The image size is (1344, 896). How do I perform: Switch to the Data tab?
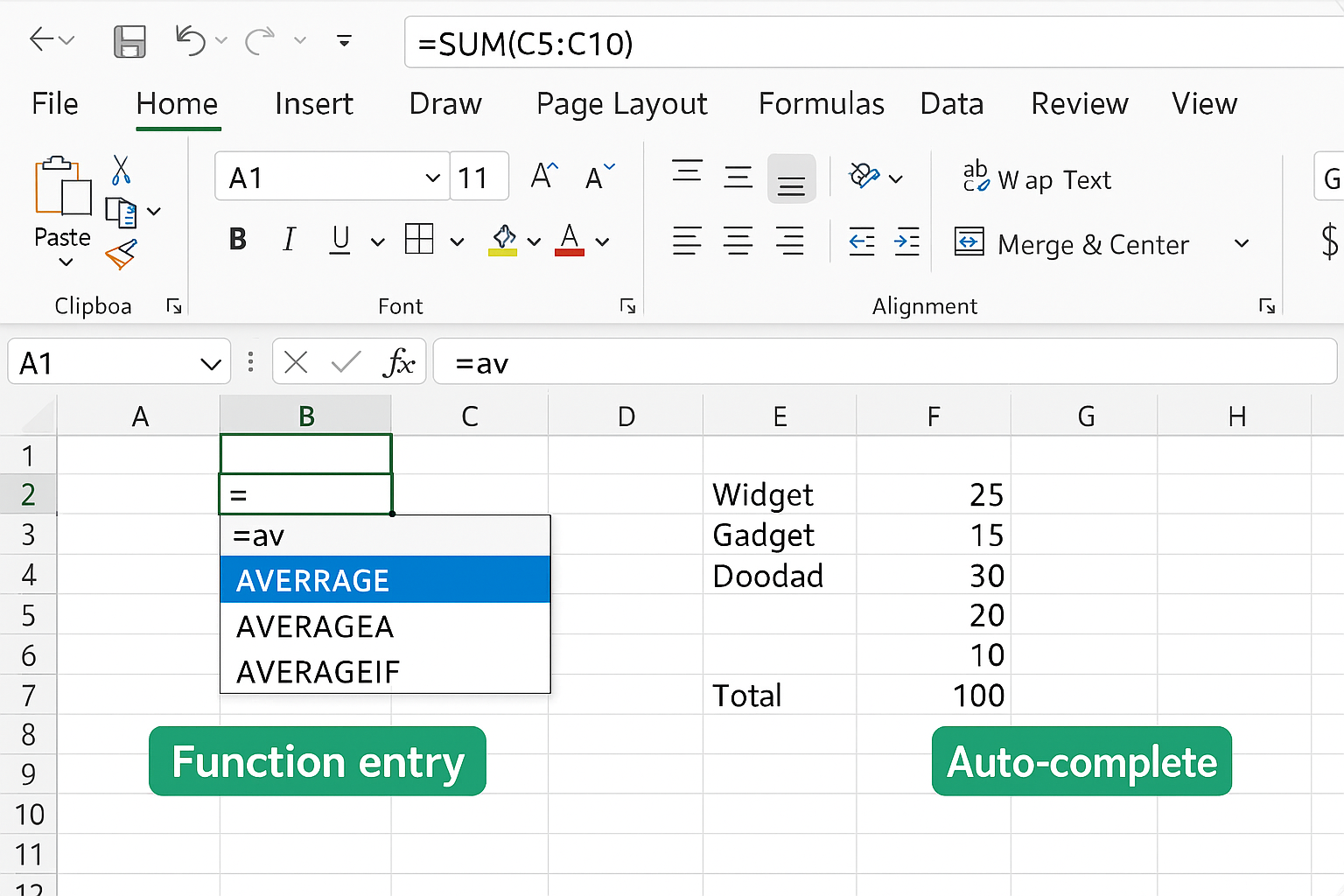click(x=951, y=103)
